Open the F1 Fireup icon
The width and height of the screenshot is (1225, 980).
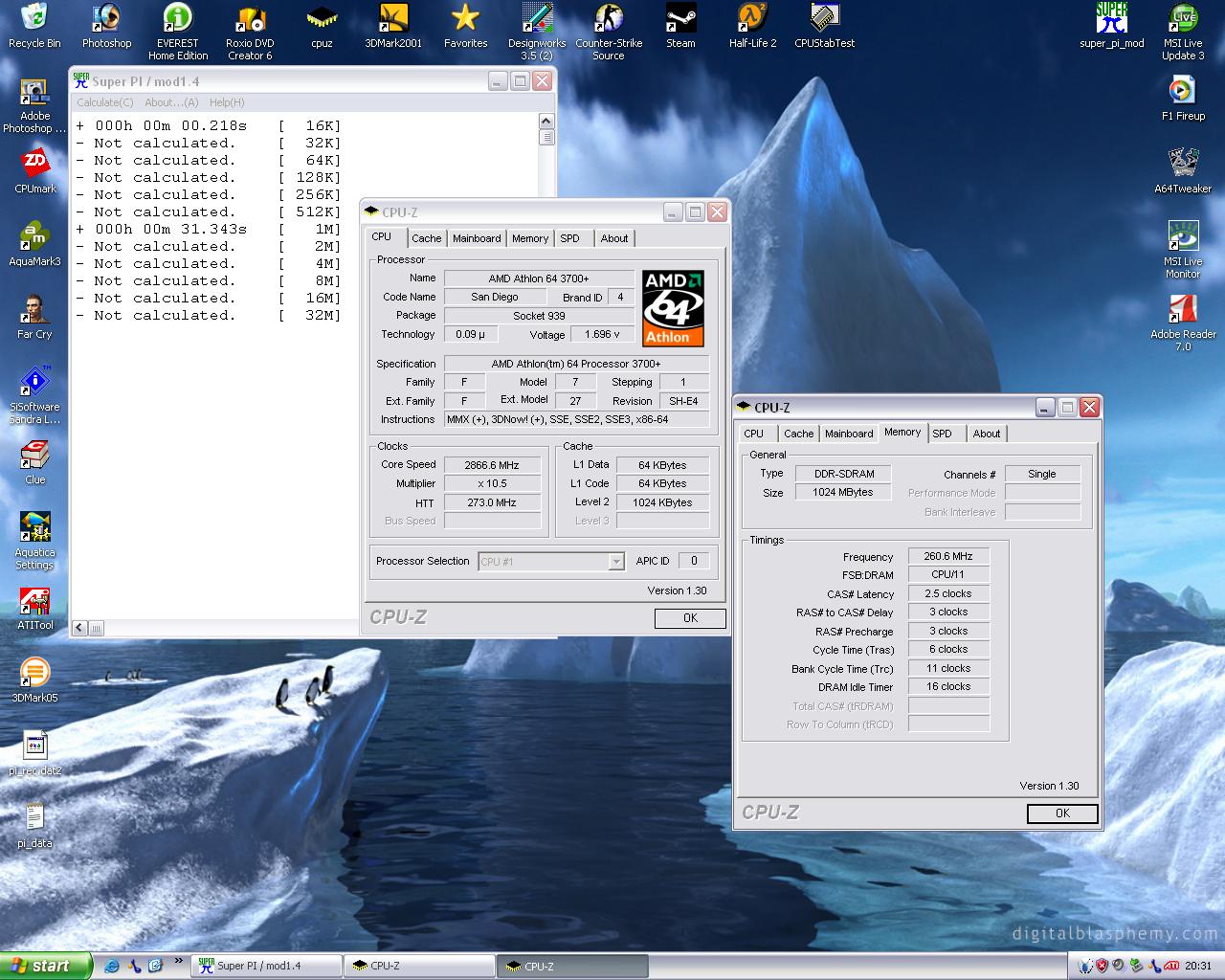(x=1183, y=99)
